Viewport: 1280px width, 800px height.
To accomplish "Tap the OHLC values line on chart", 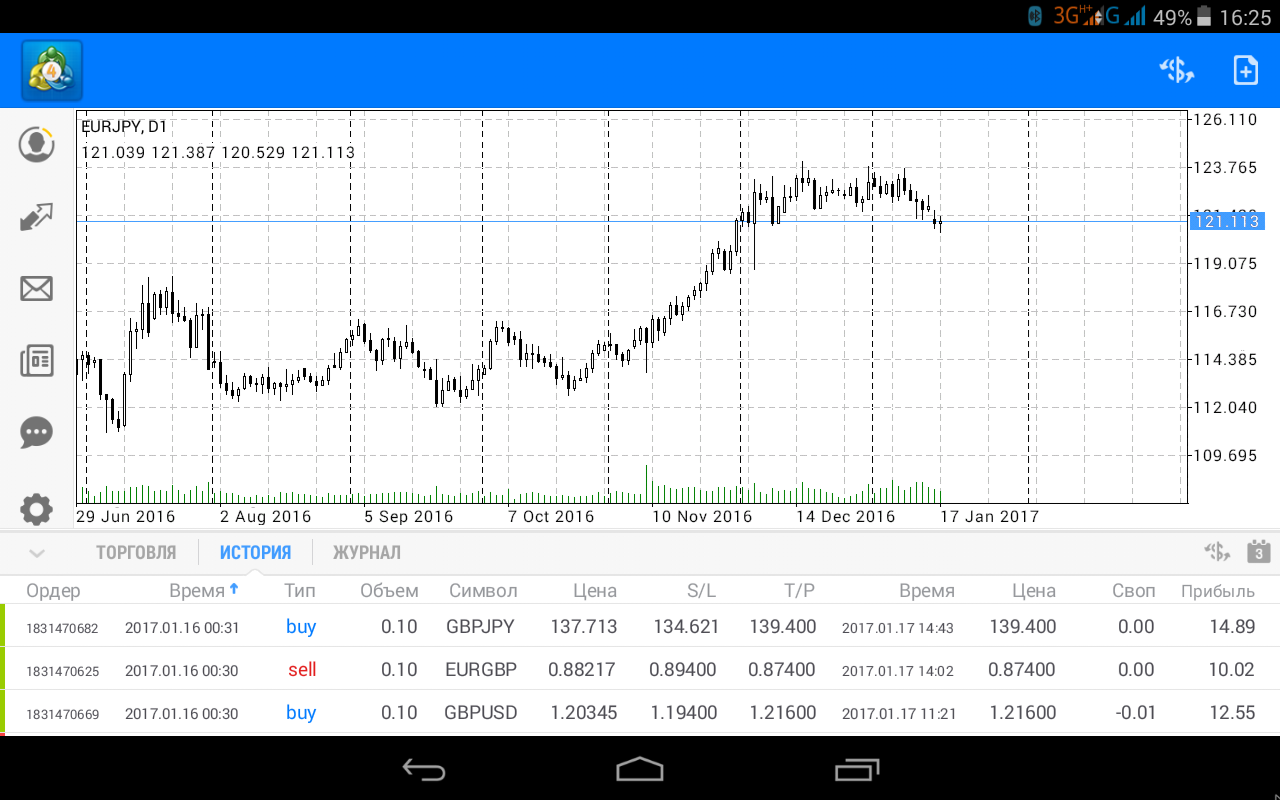I will (218, 153).
